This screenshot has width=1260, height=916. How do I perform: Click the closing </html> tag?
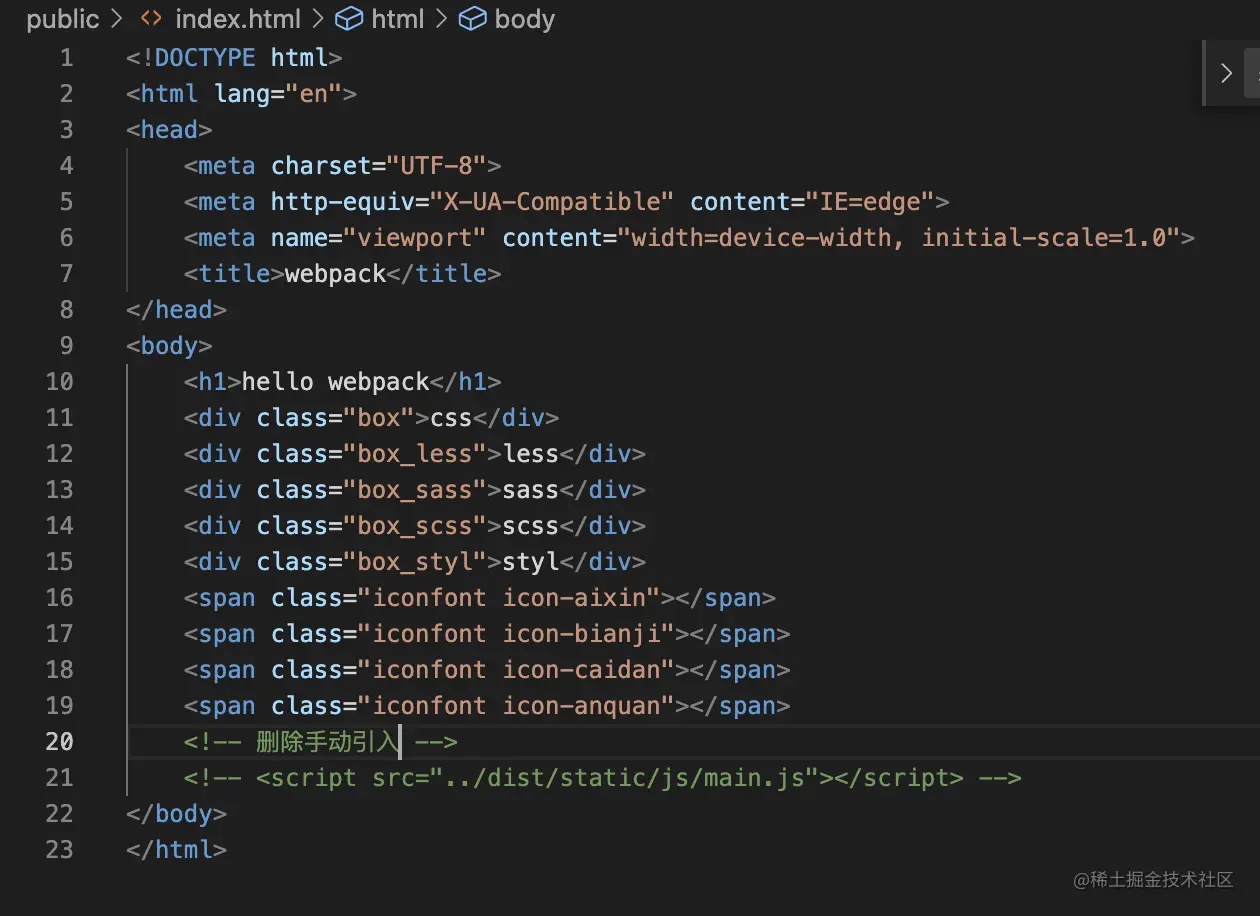coord(176,850)
